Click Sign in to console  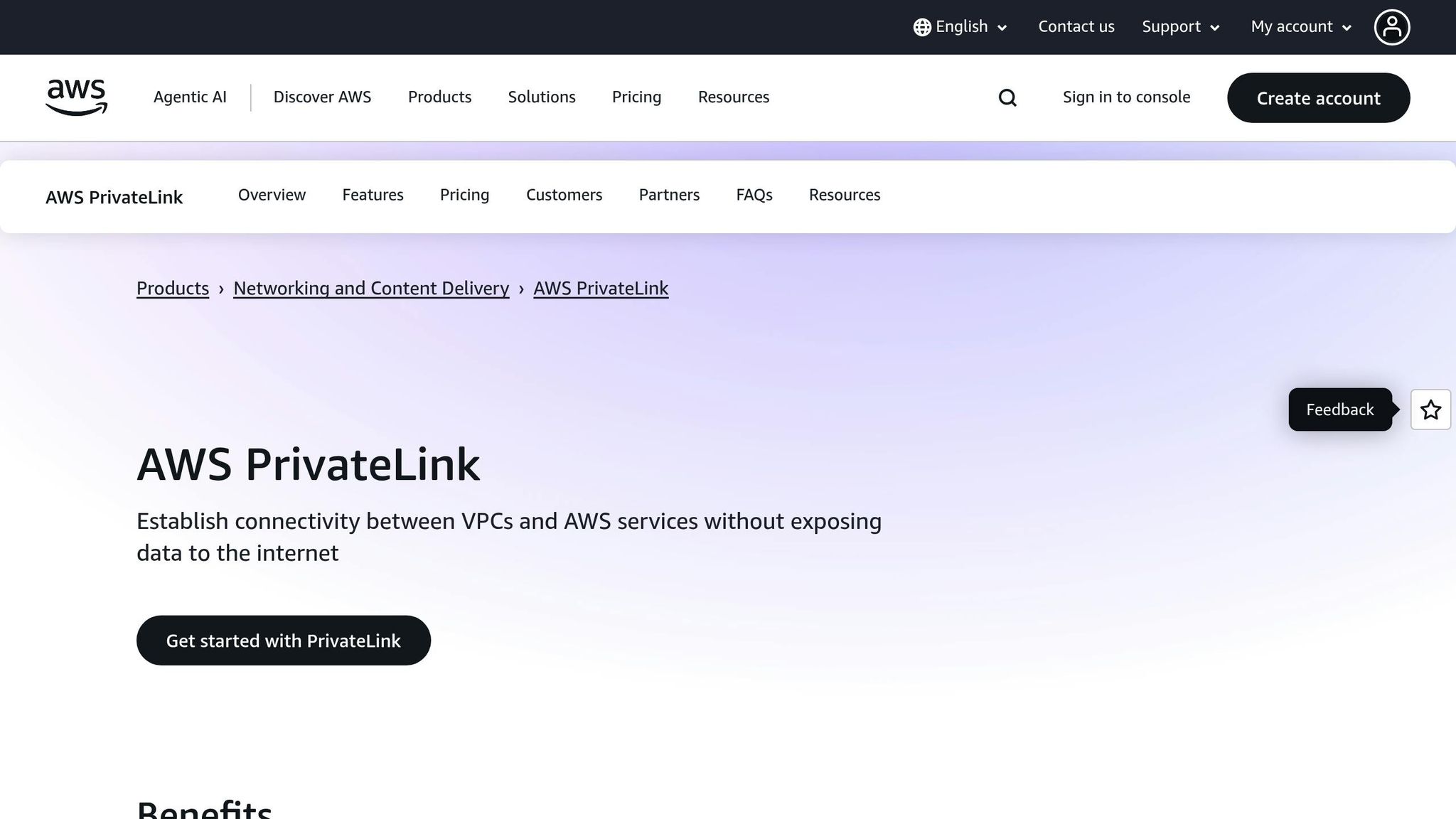pos(1126,97)
